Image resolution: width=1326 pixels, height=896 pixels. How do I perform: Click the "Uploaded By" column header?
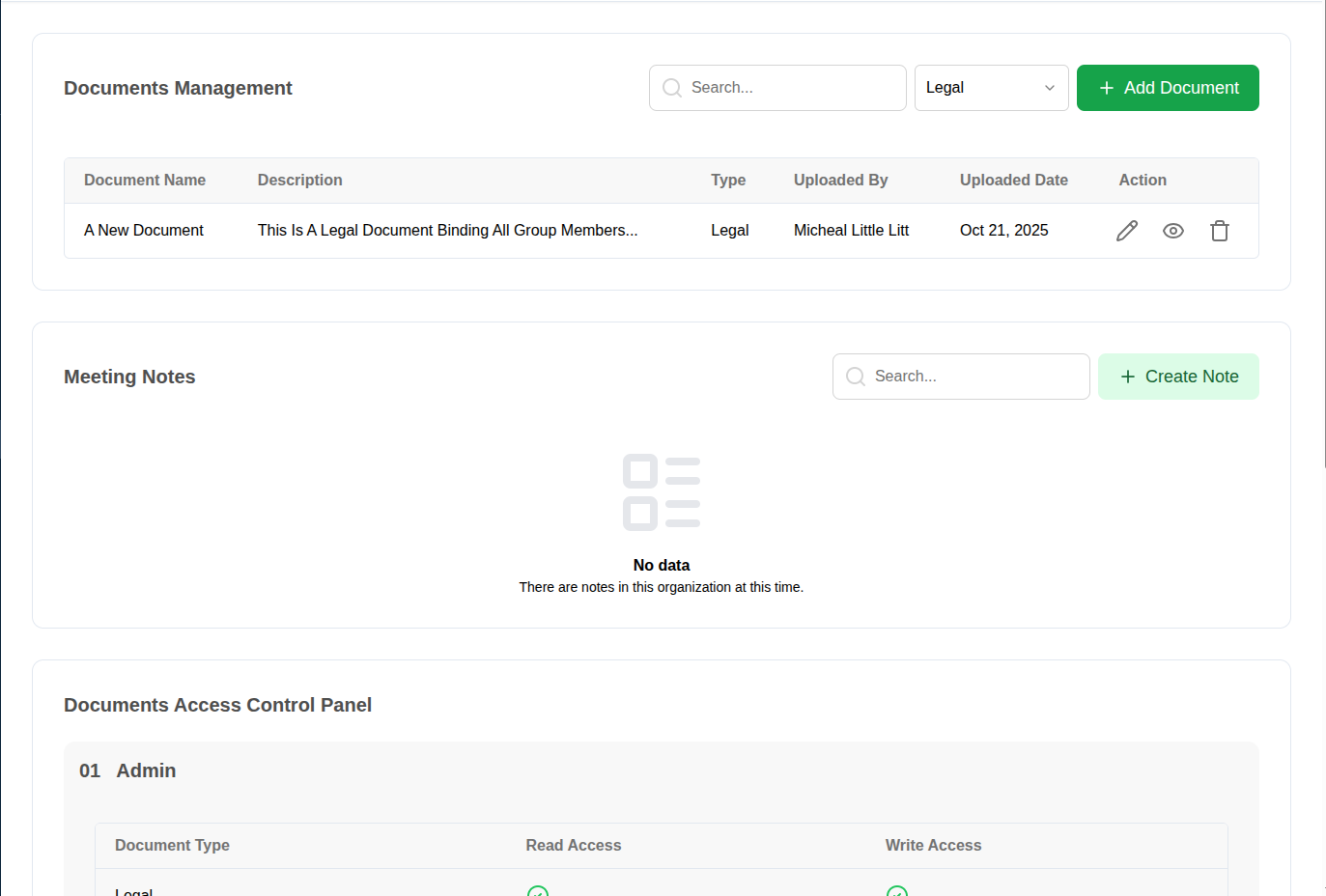[841, 181]
